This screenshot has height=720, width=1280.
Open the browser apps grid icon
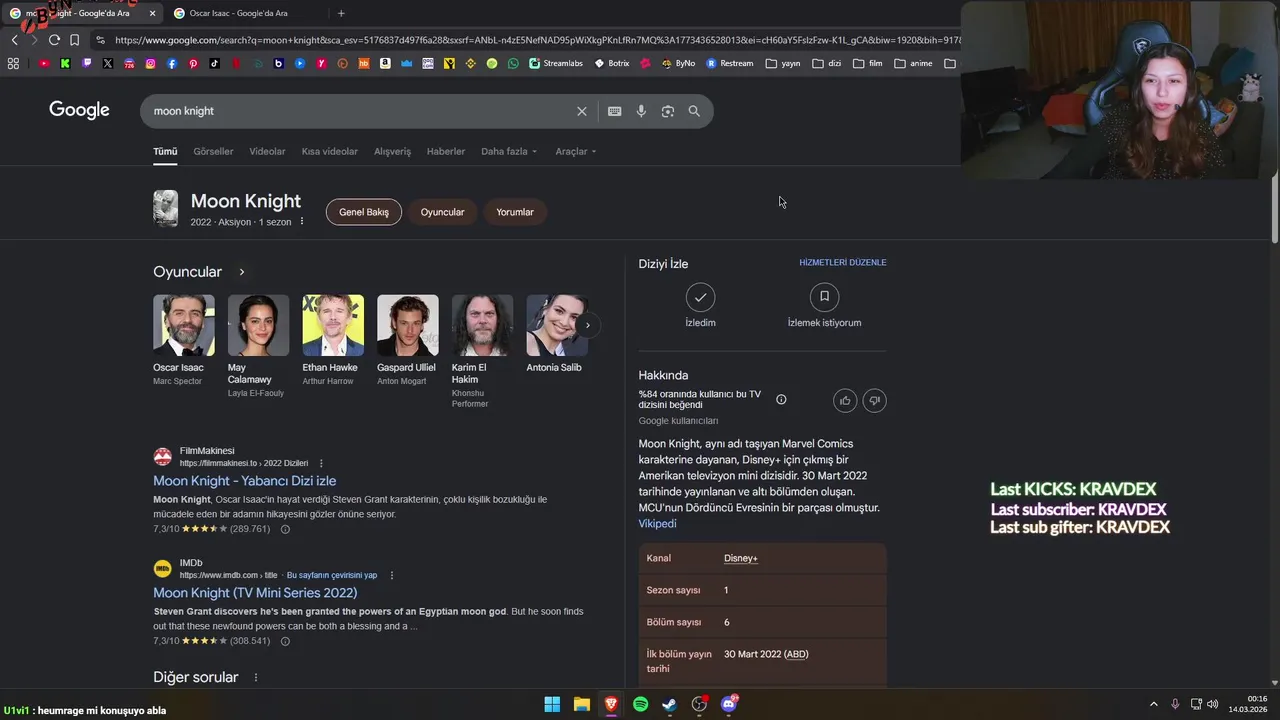pyautogui.click(x=13, y=63)
